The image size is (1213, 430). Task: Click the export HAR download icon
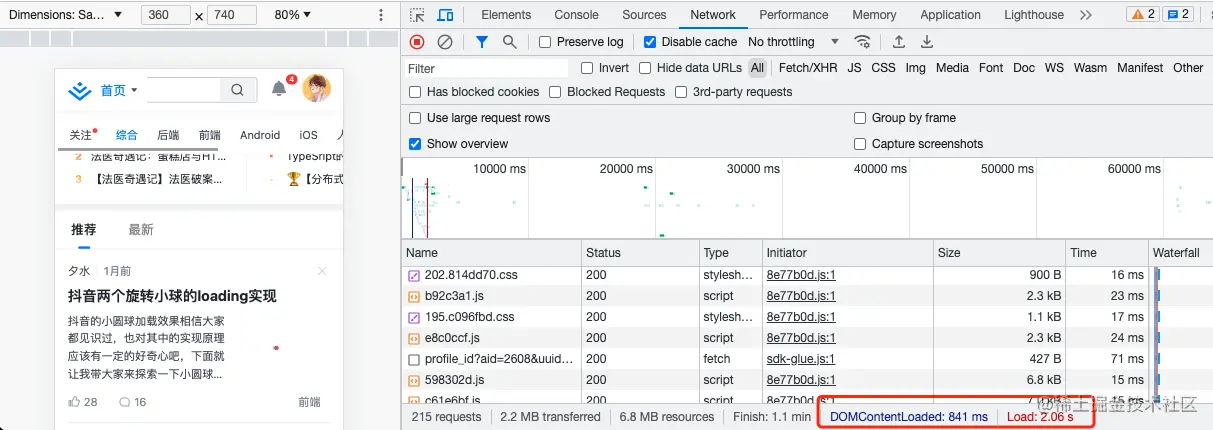click(927, 42)
